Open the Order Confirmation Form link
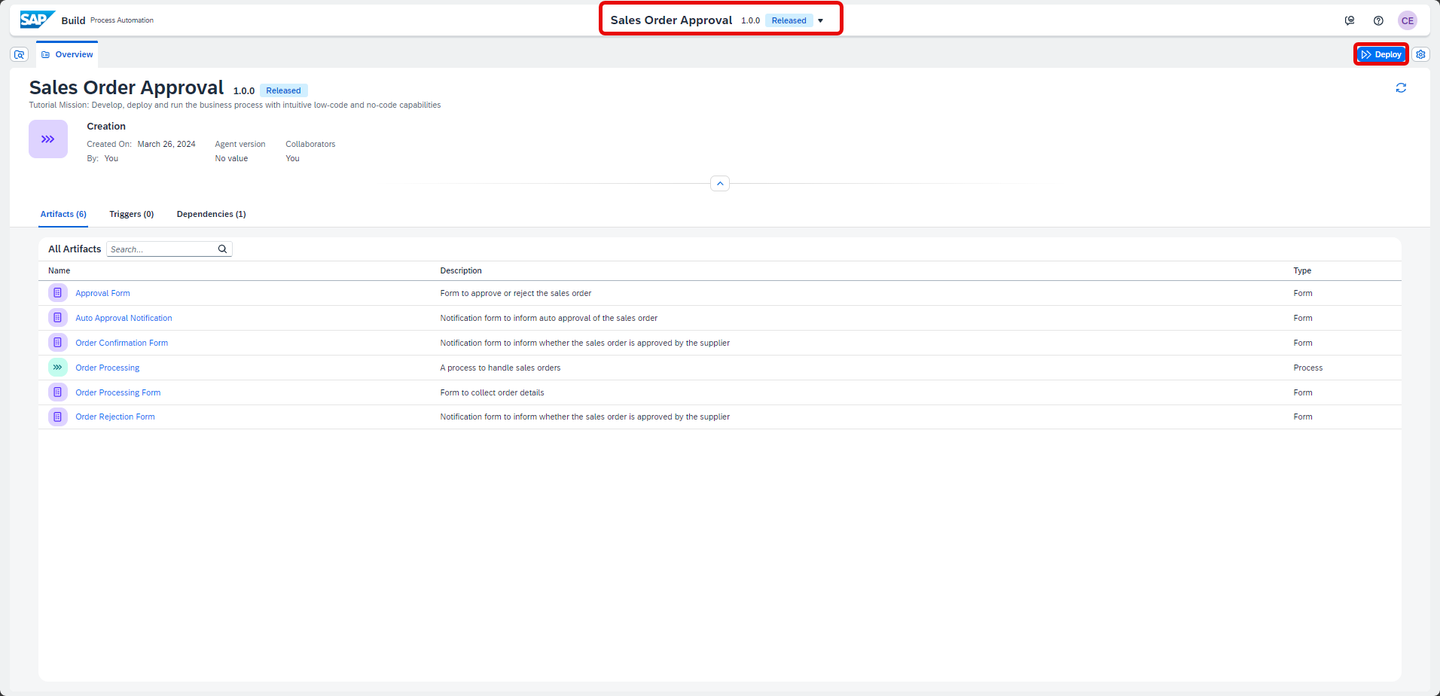The image size is (1440, 696). pos(122,343)
